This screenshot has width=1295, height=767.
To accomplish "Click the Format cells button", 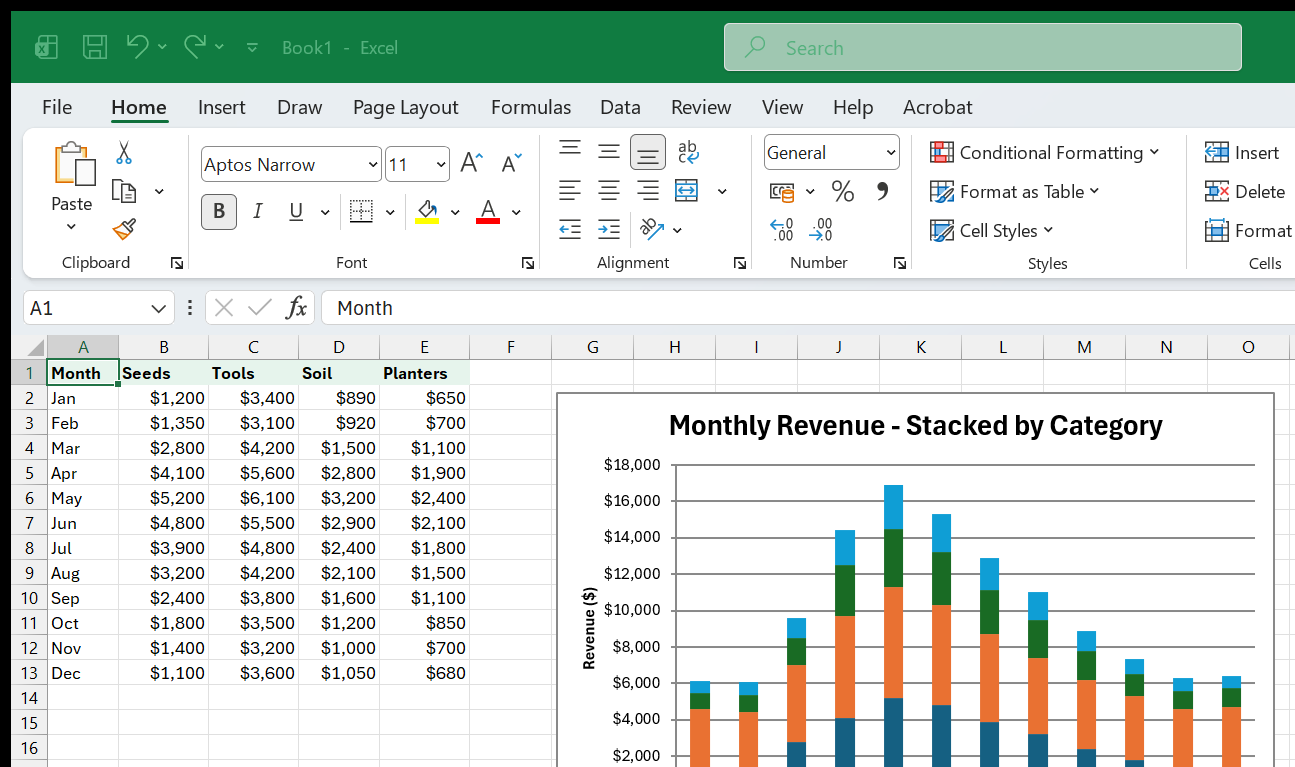I will pos(1248,230).
